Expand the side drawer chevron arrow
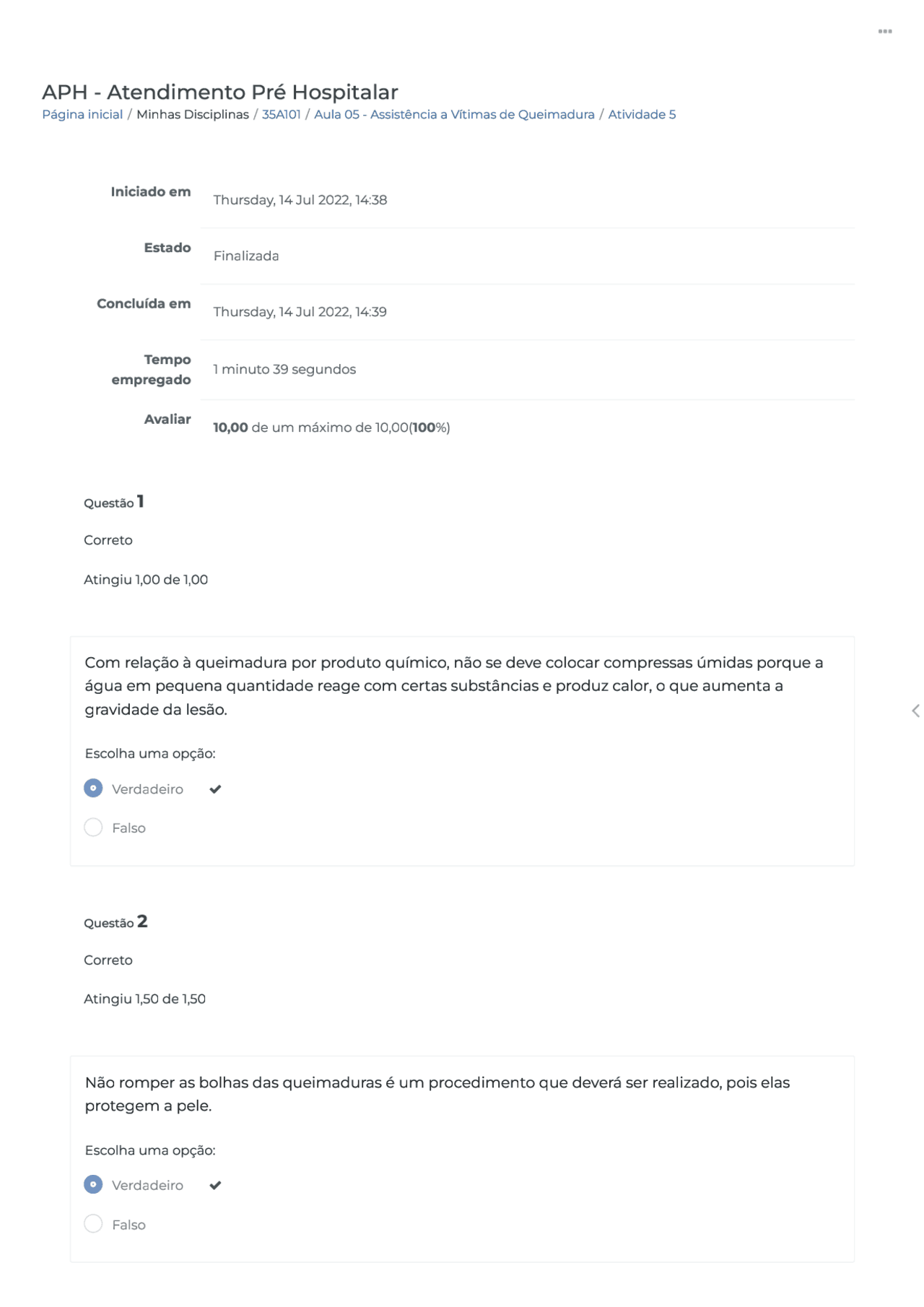This screenshot has height=1307, width=924. click(915, 711)
